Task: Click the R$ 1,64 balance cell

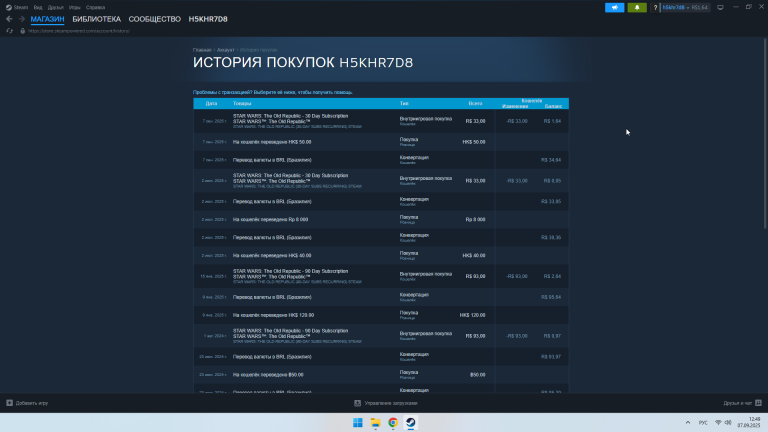Action: click(x=552, y=121)
